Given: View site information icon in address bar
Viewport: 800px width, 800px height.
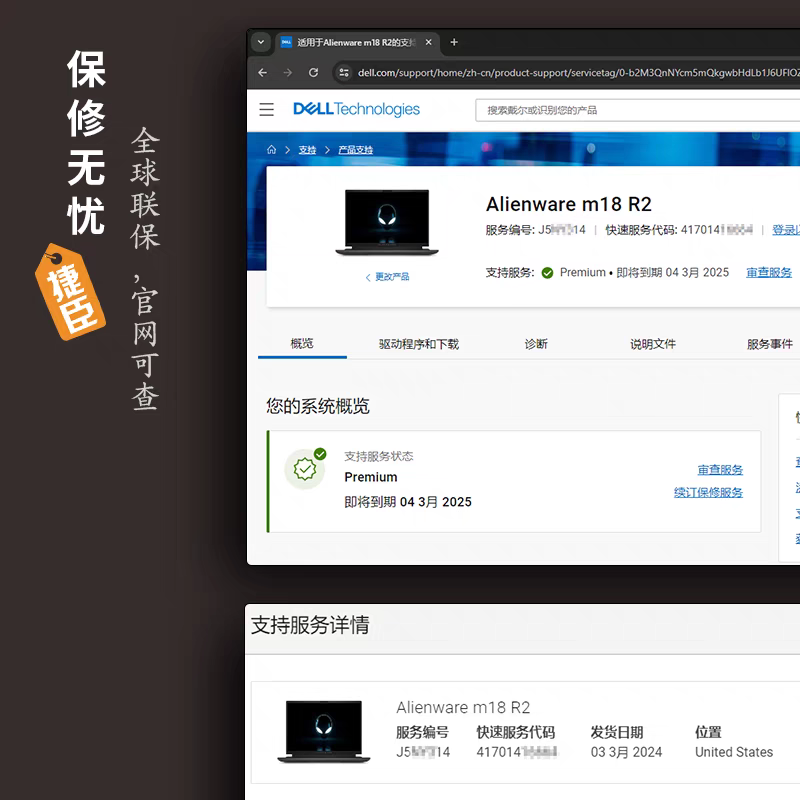Looking at the screenshot, I should click(344, 73).
